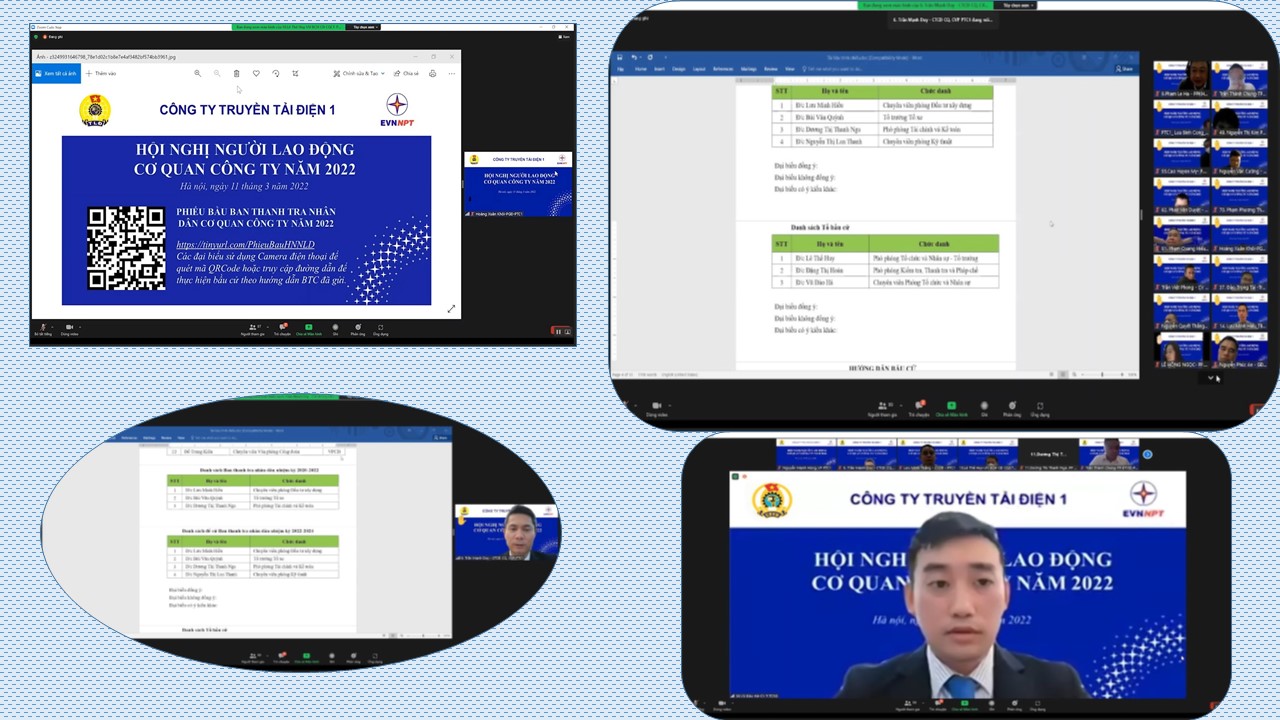
Task: Click the Undo icon in Word quick access
Action: tap(634, 57)
